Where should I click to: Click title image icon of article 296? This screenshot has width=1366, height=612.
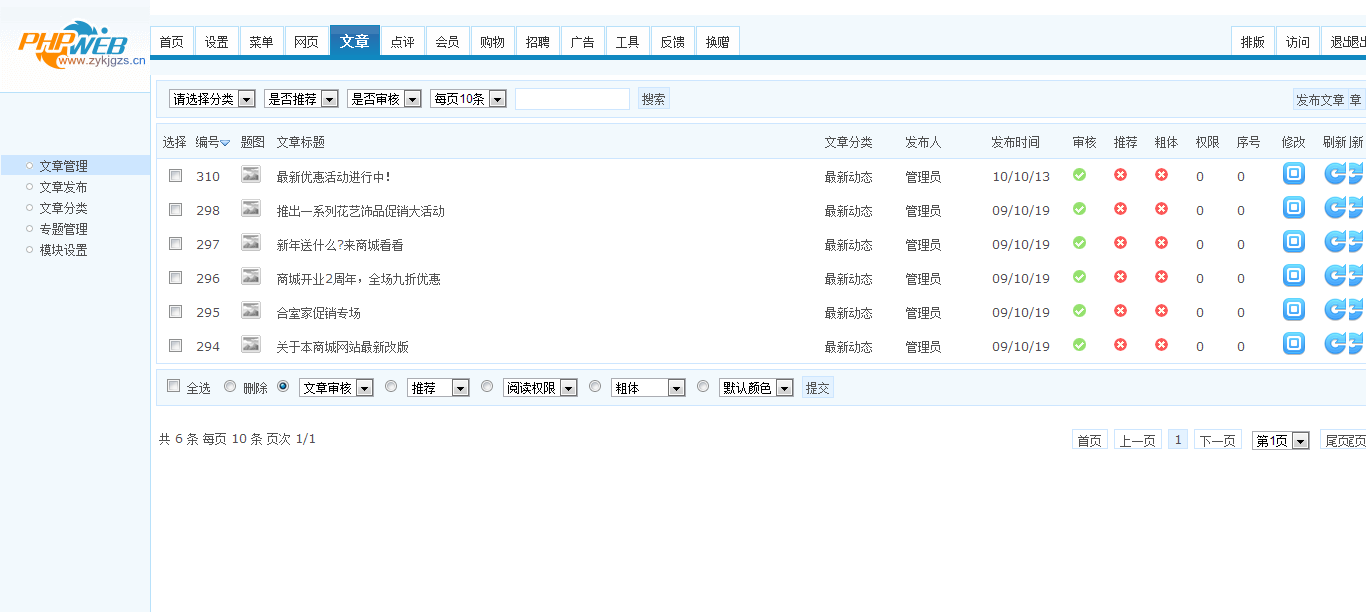pyautogui.click(x=251, y=277)
